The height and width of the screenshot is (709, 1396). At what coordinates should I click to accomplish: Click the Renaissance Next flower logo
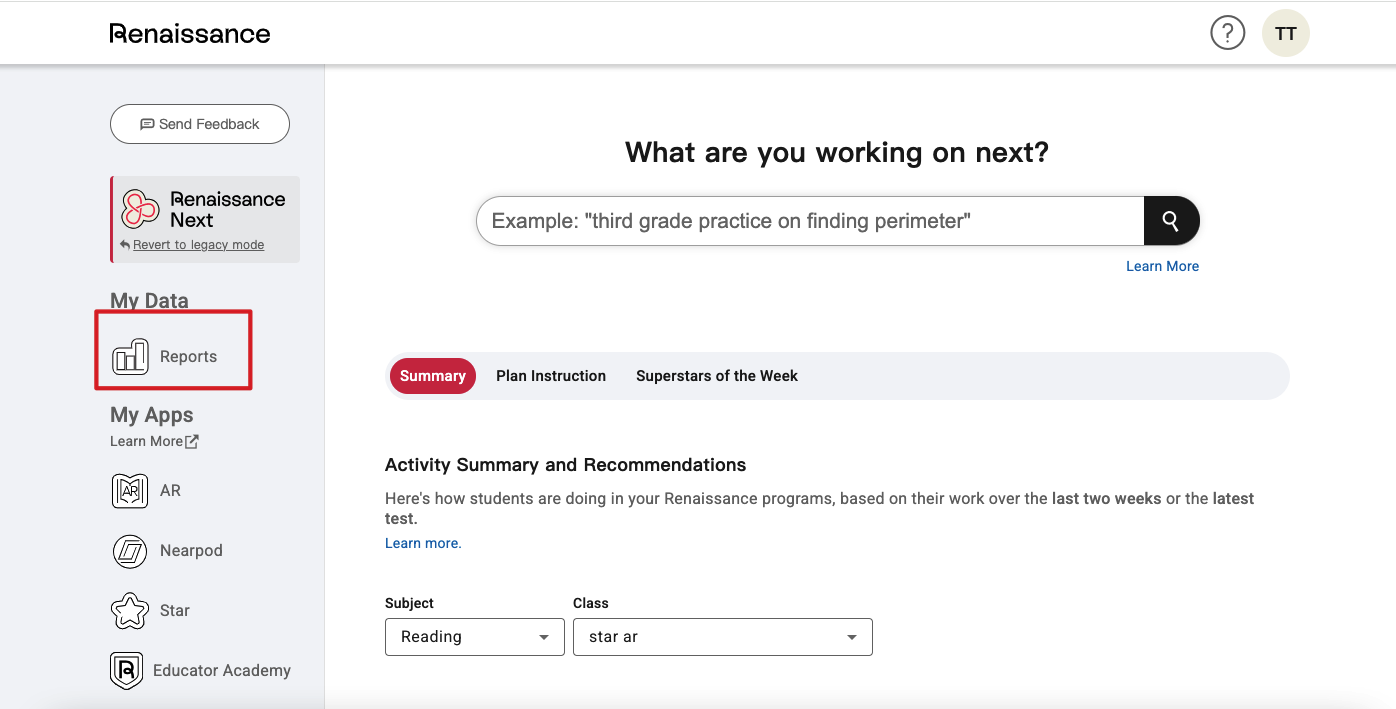(x=140, y=209)
